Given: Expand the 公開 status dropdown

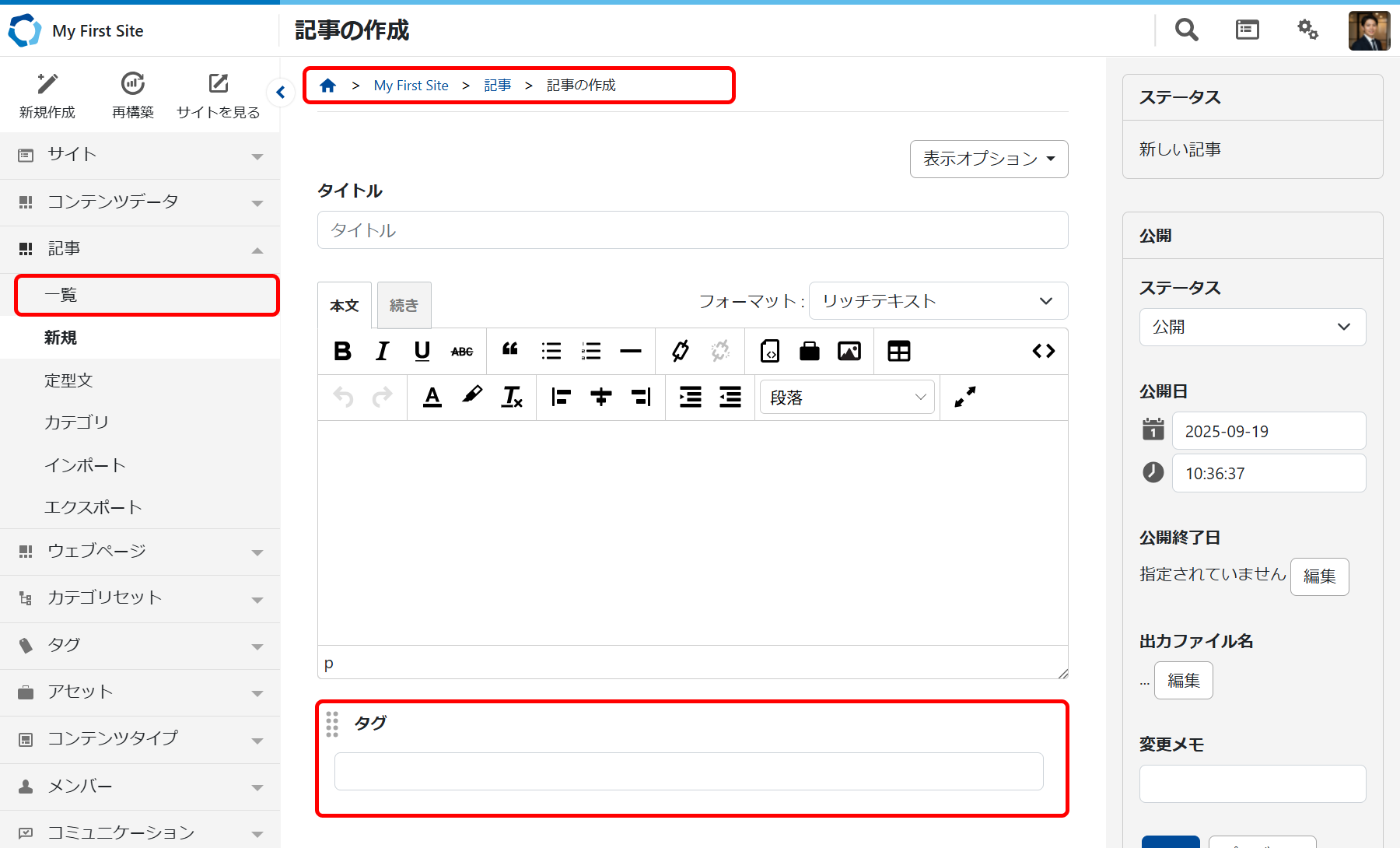Looking at the screenshot, I should point(1252,328).
